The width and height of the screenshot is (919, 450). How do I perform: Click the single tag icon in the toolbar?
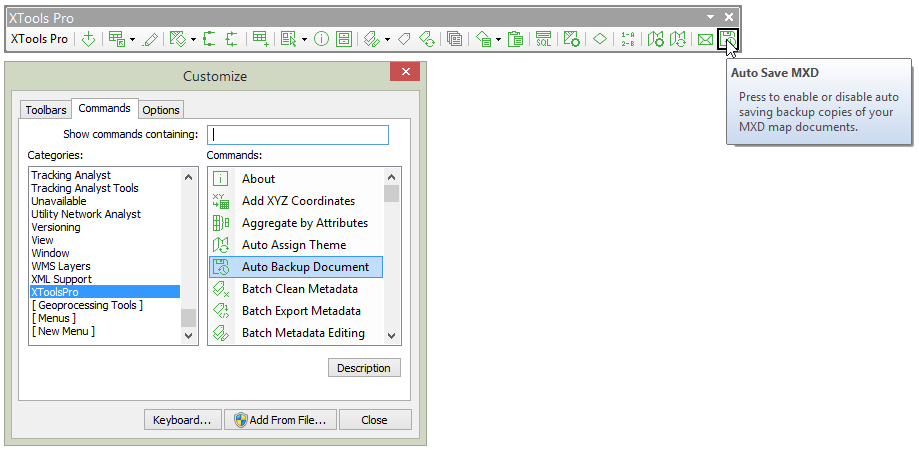click(404, 39)
